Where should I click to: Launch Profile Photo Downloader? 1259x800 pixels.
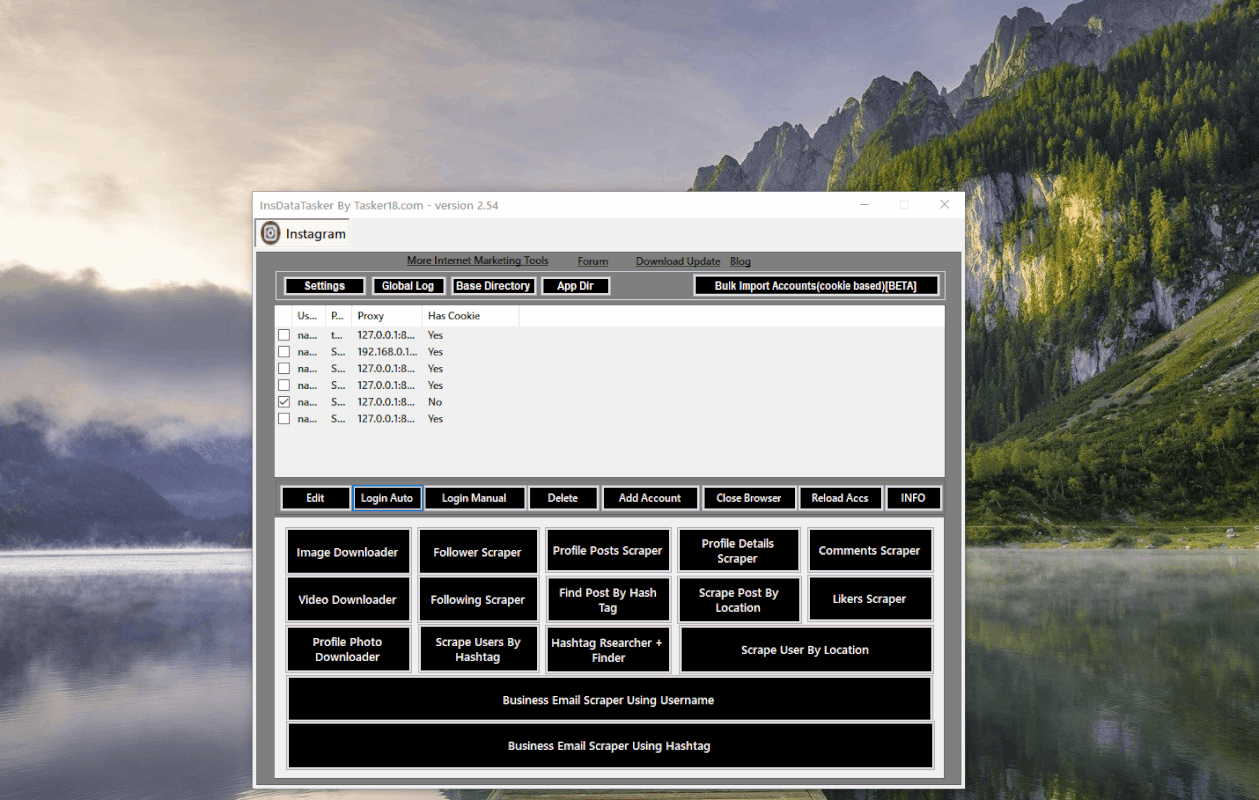[348, 649]
